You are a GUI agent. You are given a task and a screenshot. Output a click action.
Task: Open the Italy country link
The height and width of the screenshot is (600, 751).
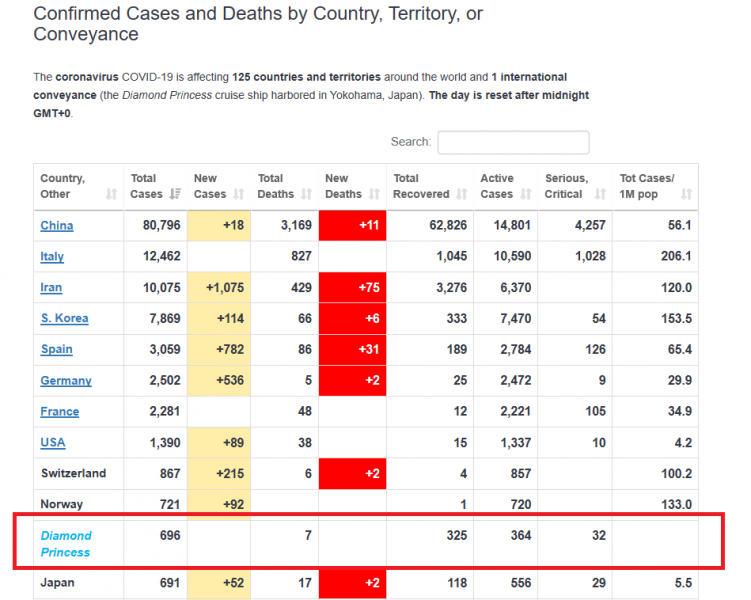click(52, 257)
